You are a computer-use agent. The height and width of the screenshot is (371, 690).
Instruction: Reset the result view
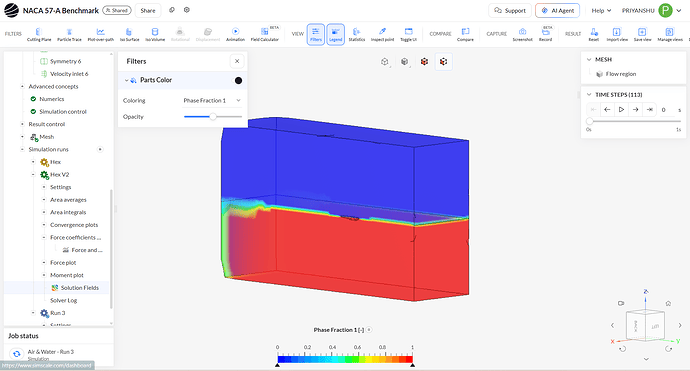594,34
